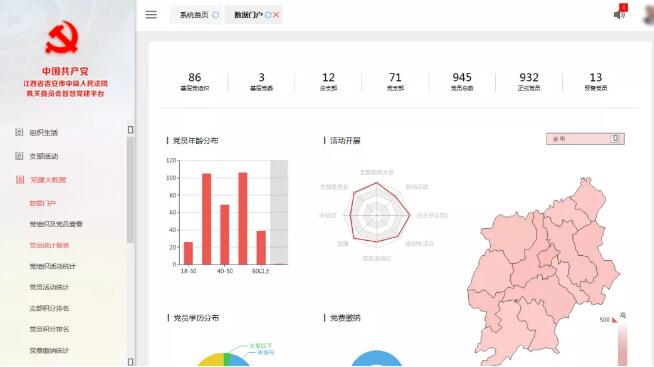Click the 40-50 age bar in chart

[x=225, y=234]
